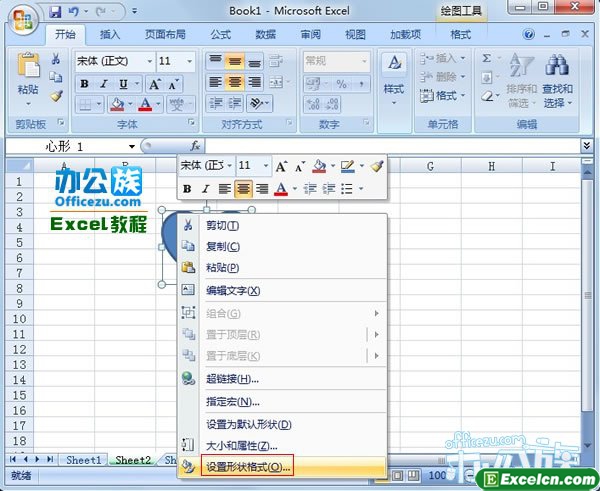Click the formula bar input field
The width and height of the screenshot is (600, 491).
(393, 146)
